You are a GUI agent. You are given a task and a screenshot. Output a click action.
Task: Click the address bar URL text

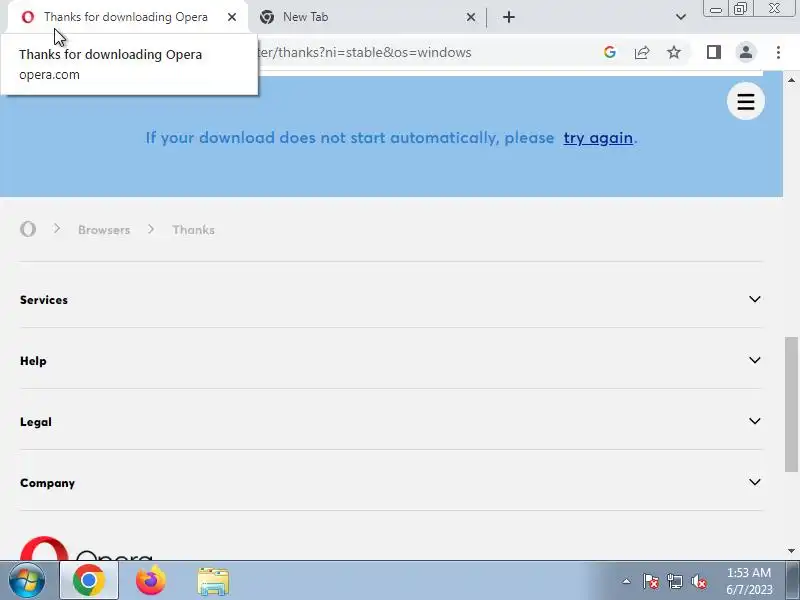click(365, 53)
